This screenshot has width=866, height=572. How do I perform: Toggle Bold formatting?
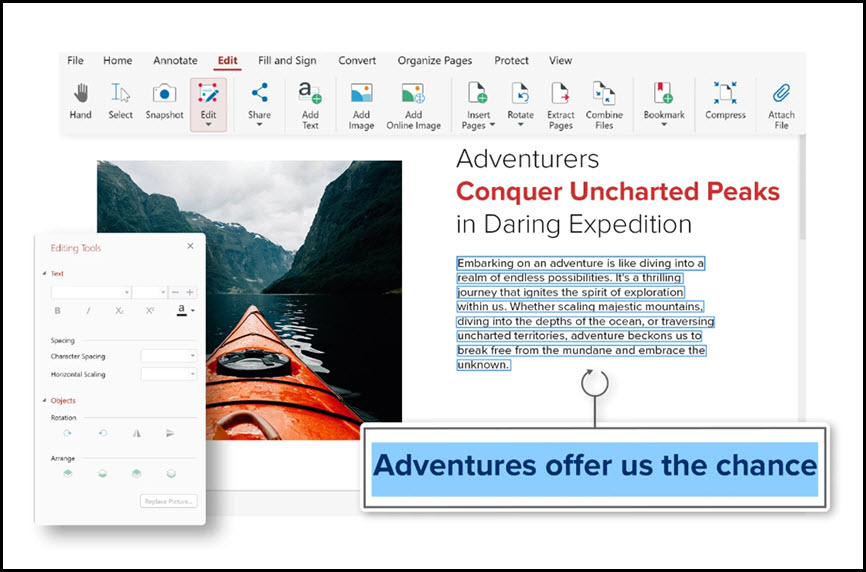[x=57, y=311]
